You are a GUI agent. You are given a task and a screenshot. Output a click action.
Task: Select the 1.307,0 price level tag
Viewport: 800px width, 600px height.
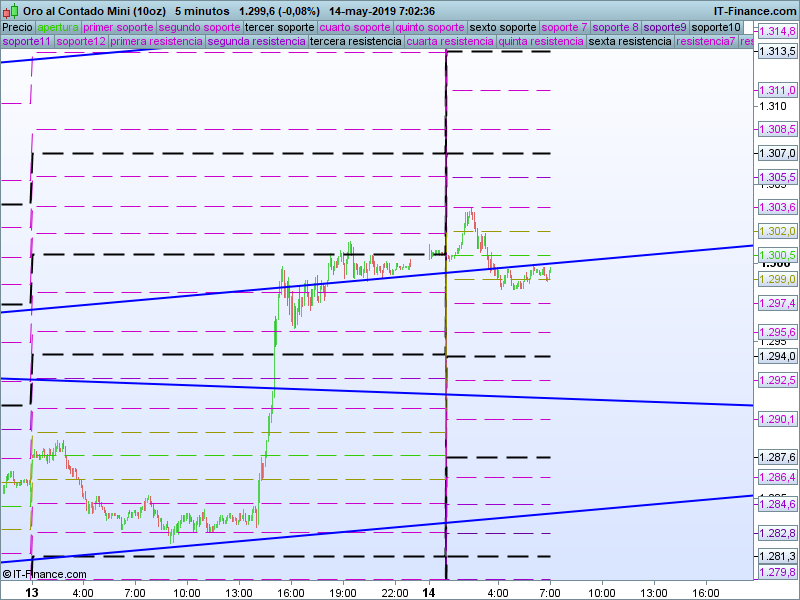coord(777,153)
